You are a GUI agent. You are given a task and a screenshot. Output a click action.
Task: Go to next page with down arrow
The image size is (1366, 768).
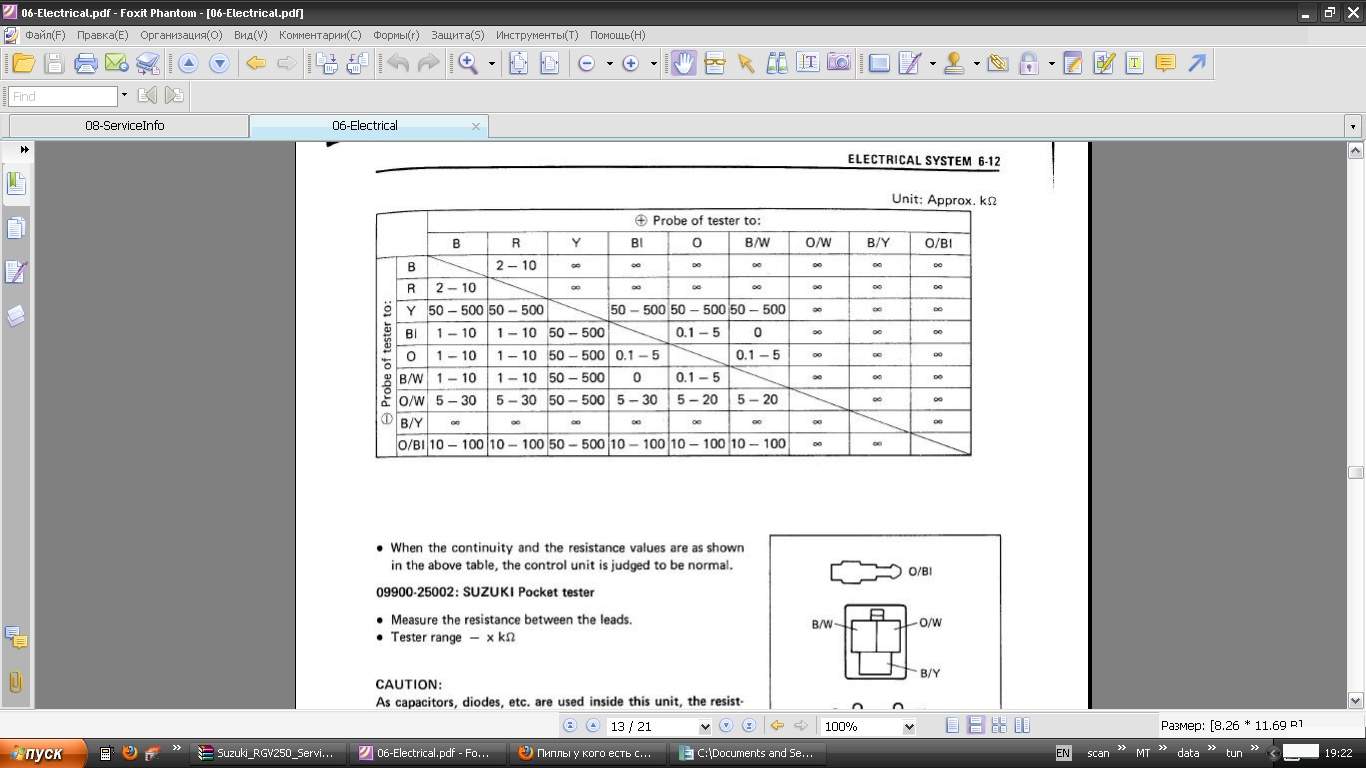pyautogui.click(x=219, y=64)
